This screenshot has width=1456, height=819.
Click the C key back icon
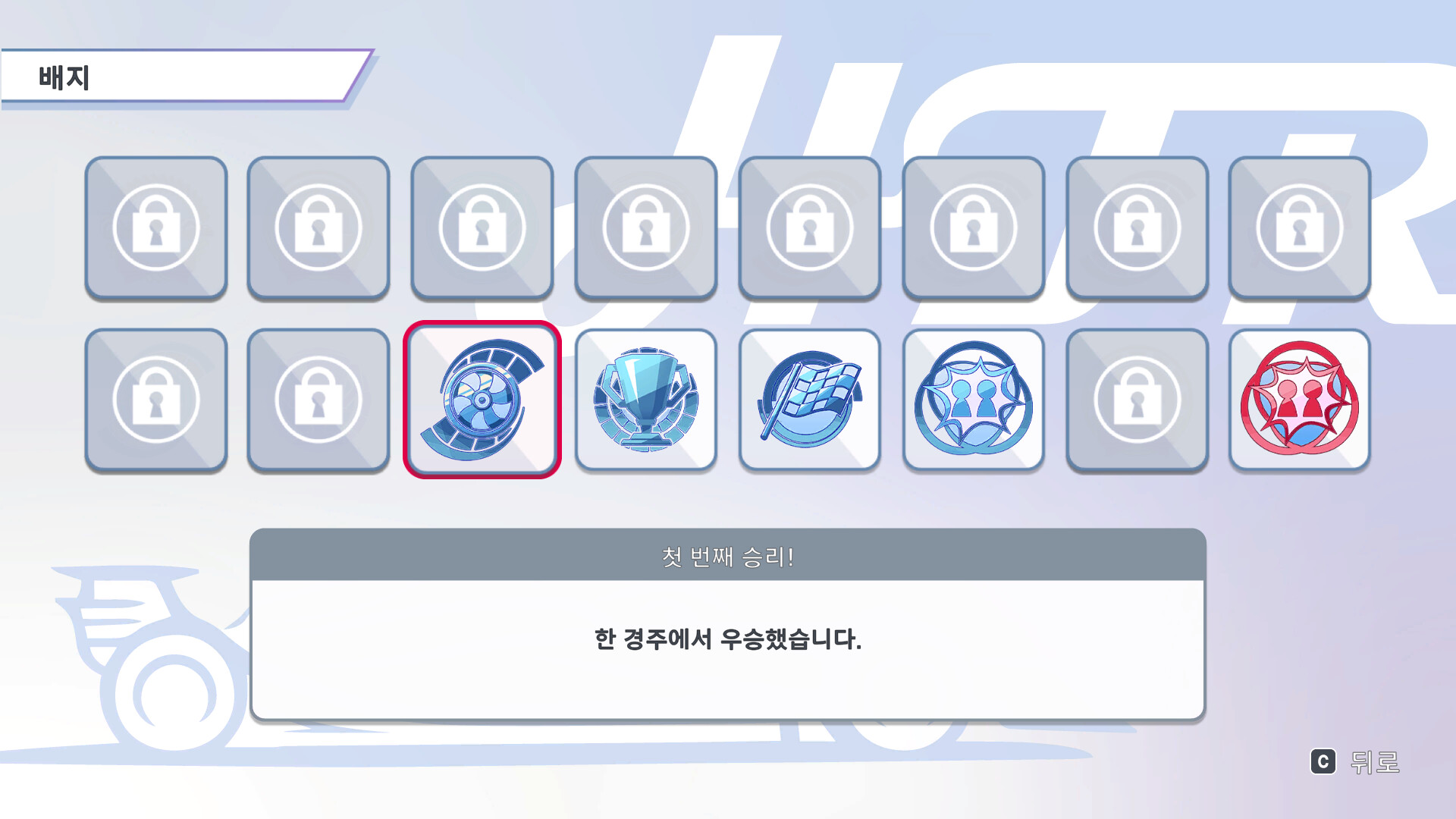(x=1323, y=761)
